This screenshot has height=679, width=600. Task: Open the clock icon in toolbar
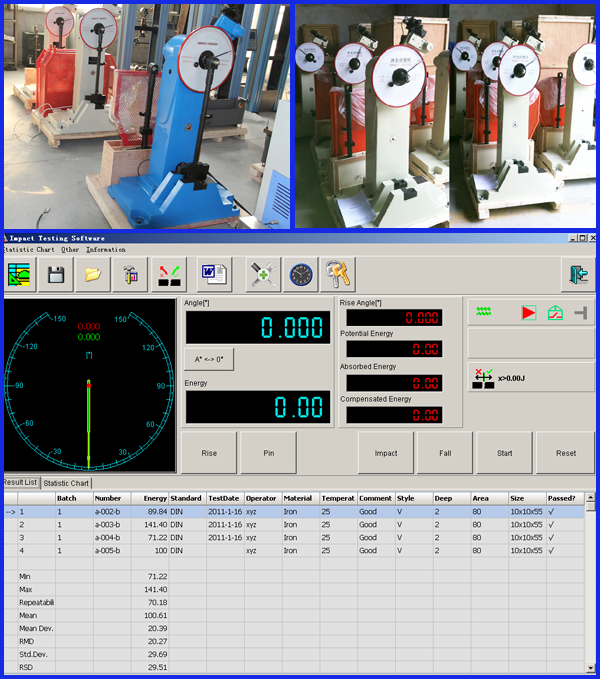click(x=300, y=274)
